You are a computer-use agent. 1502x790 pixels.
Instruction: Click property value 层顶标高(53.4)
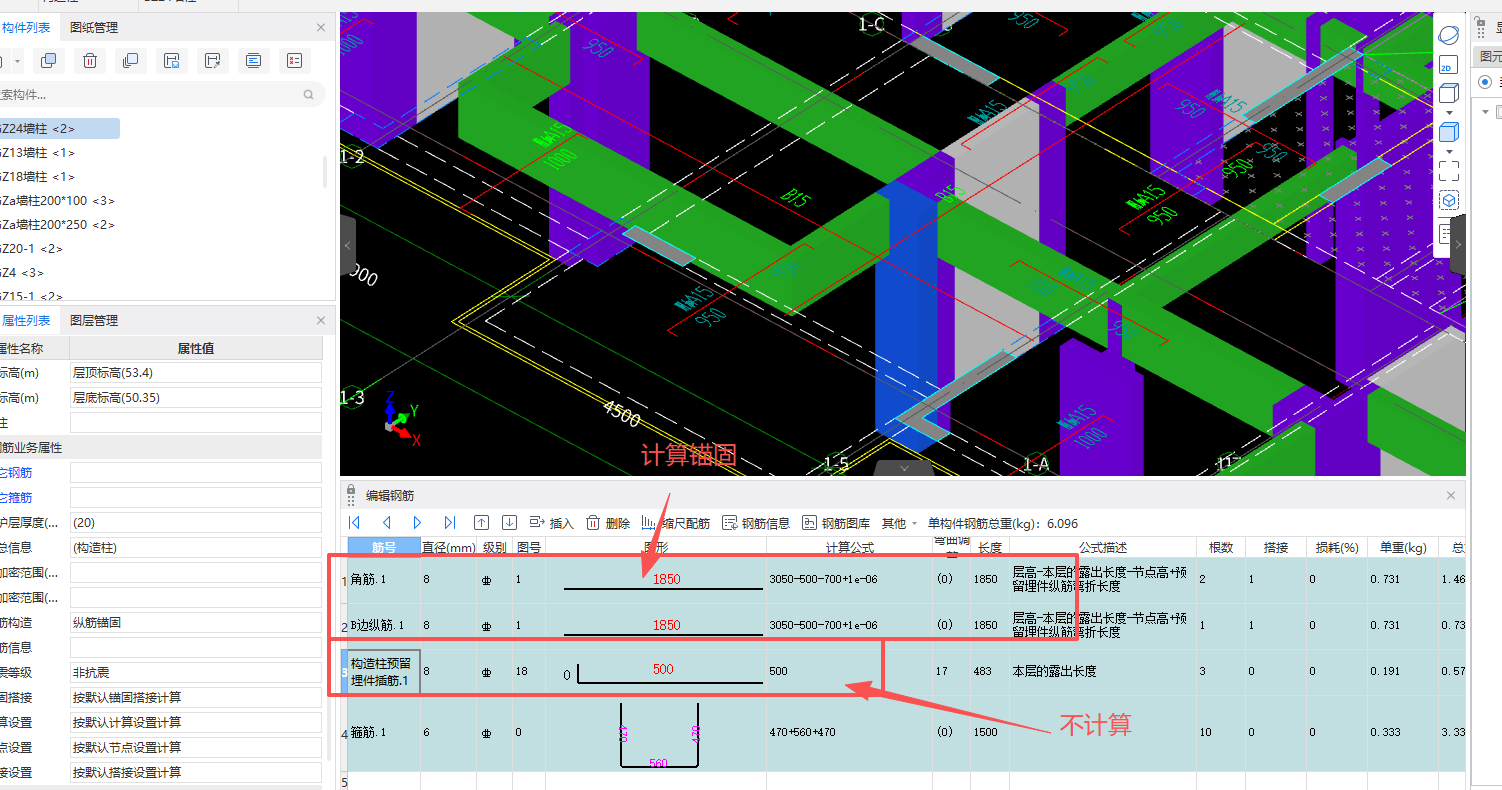(196, 372)
